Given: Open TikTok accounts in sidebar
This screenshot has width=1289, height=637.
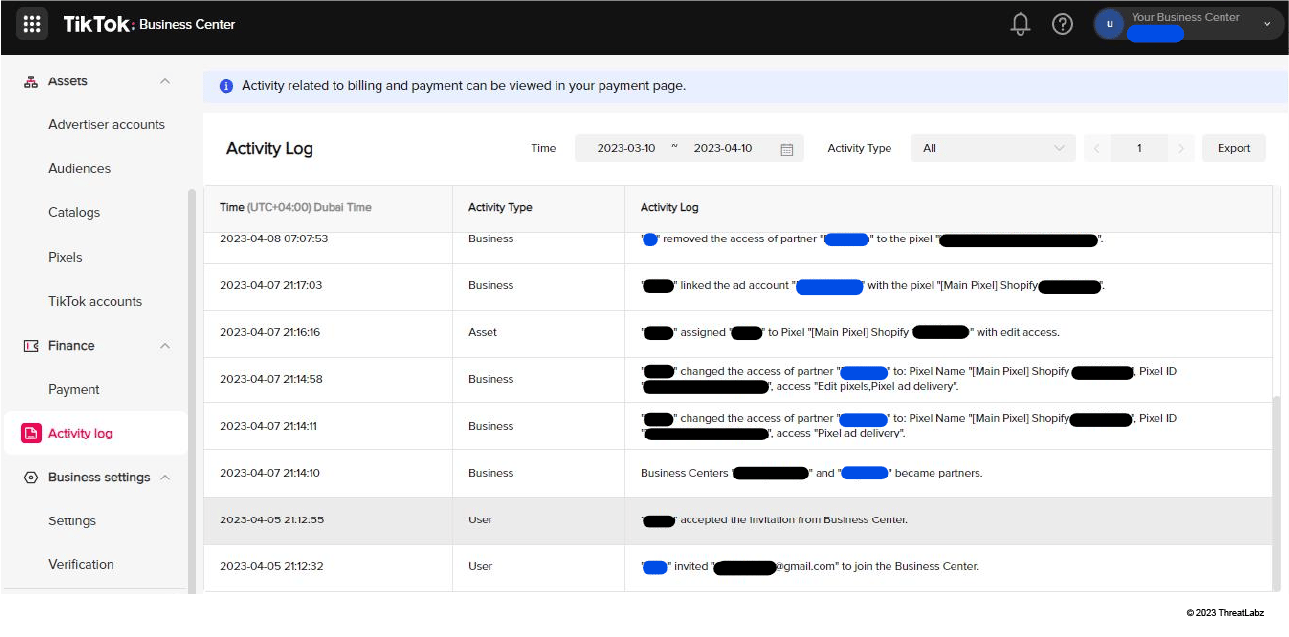Looking at the screenshot, I should click(95, 302).
